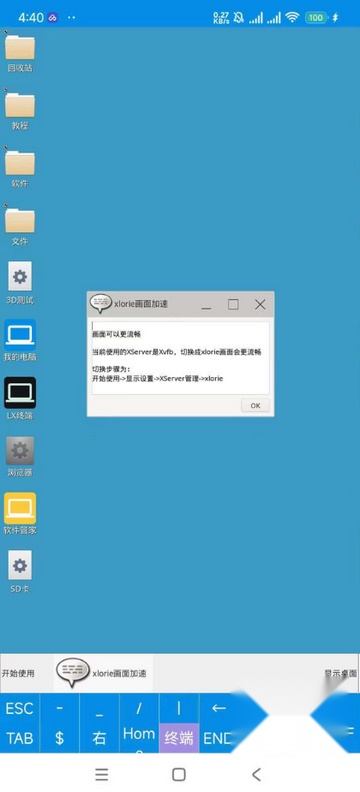Tap the left arrow key
This screenshot has height=792, width=360.
(x=219, y=708)
